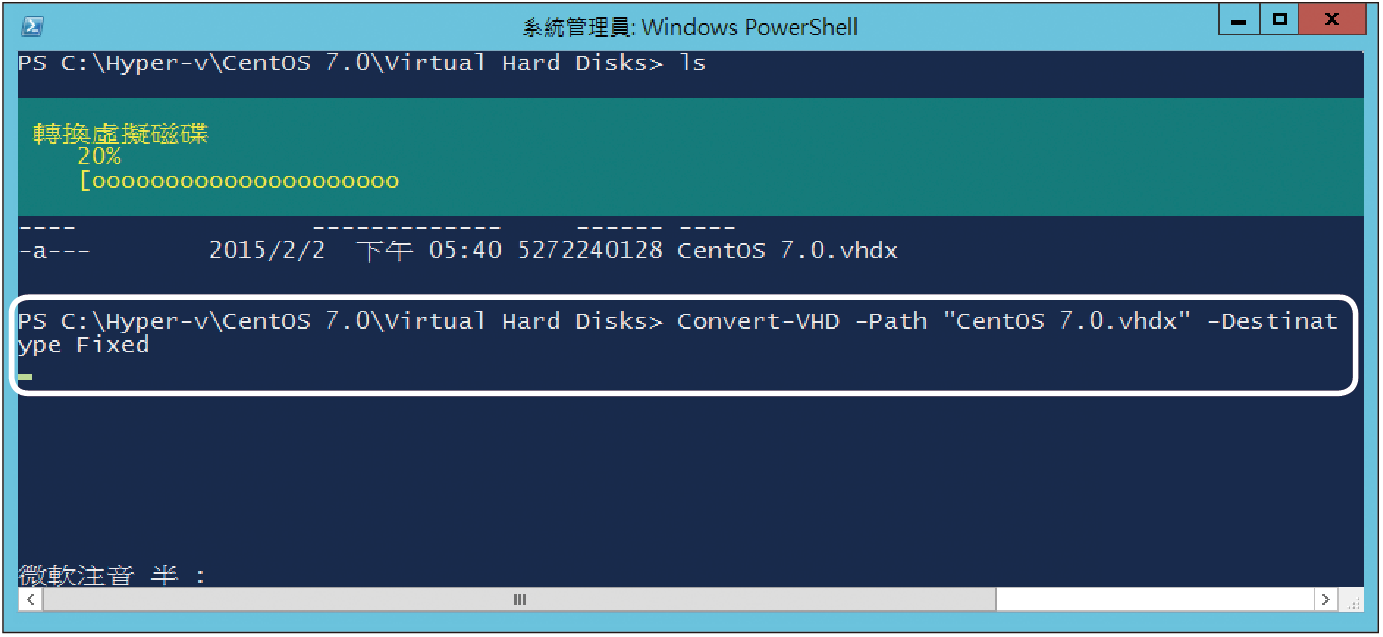Click the horizontal scrollbar right arrow

pyautogui.click(x=1326, y=600)
